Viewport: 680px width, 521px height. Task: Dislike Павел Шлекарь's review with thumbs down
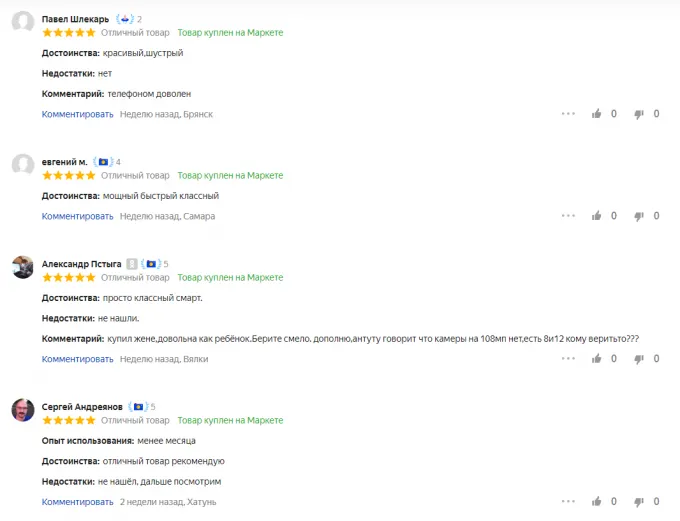[640, 114]
